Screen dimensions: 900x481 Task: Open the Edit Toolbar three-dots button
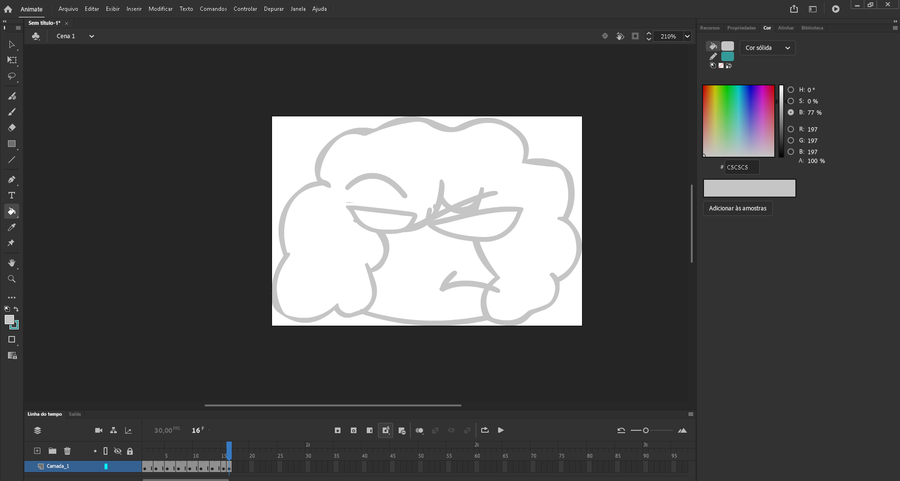[x=11, y=297]
